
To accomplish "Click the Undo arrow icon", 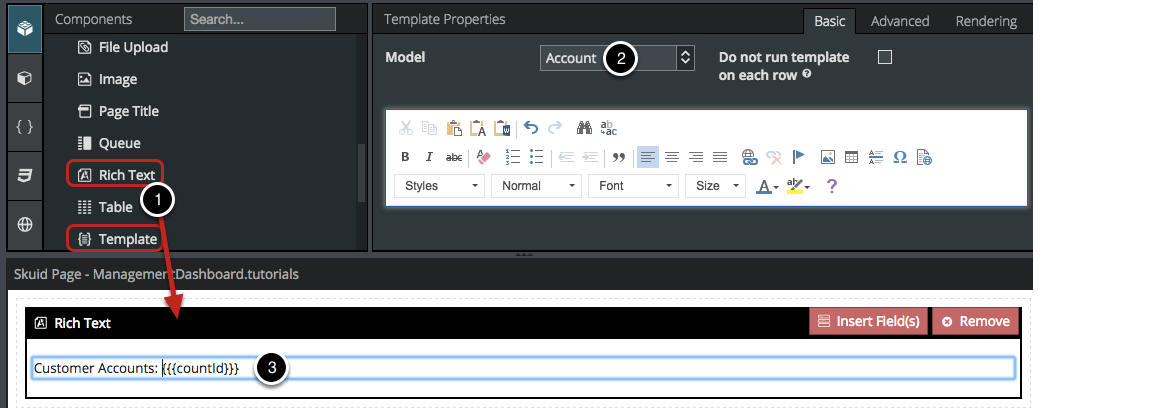I will click(x=531, y=128).
